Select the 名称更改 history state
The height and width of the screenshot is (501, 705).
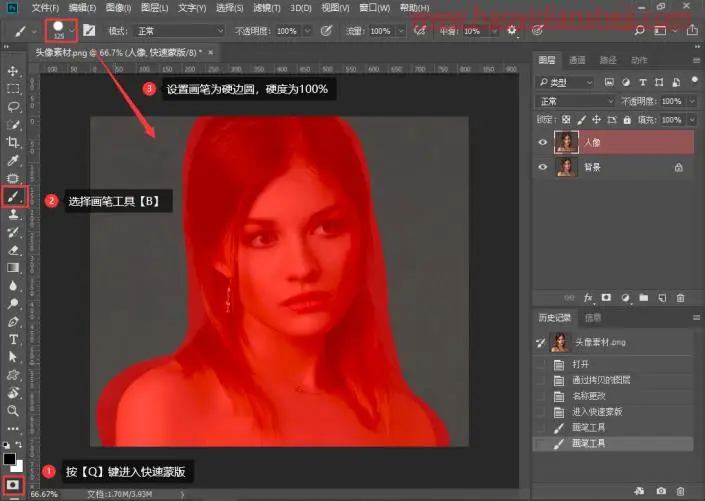pos(614,396)
